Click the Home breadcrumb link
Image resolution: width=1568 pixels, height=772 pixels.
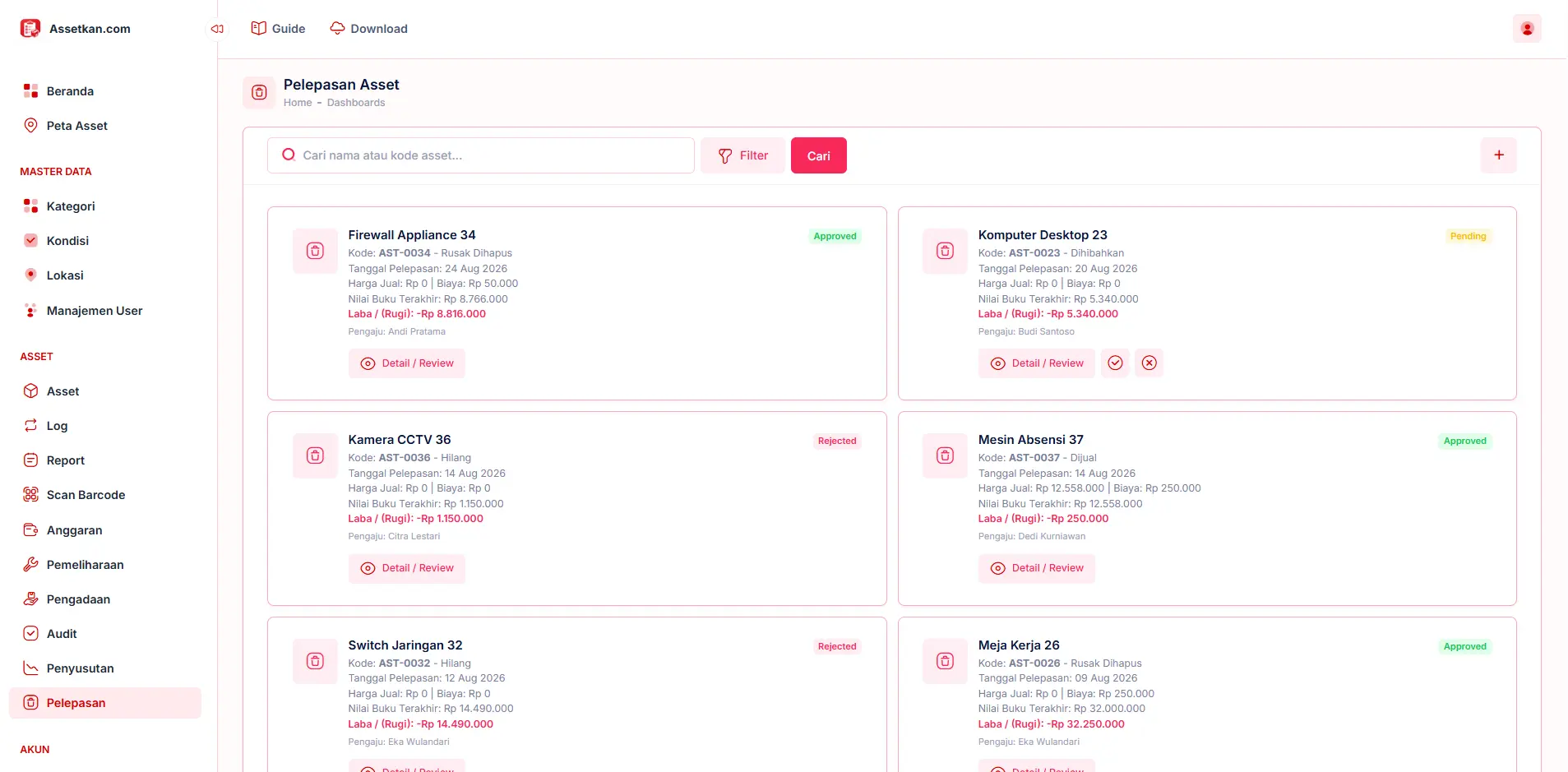click(x=298, y=103)
